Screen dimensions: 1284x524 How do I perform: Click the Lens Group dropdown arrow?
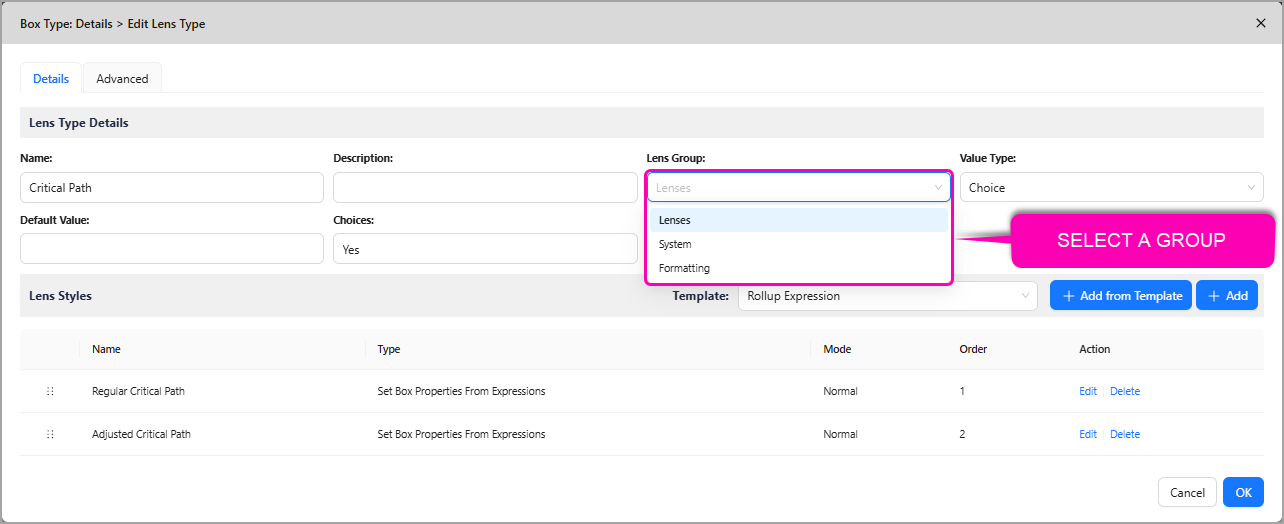pos(938,188)
